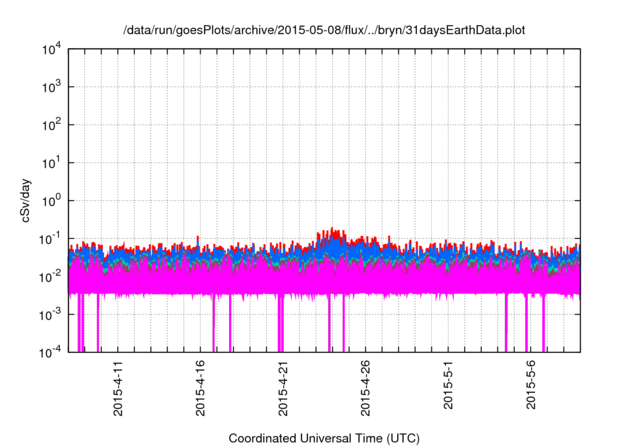Image resolution: width=640 pixels, height=448 pixels.
Task: Click the Coordinated Universal Time (UTC) axis label
Action: coord(324,438)
